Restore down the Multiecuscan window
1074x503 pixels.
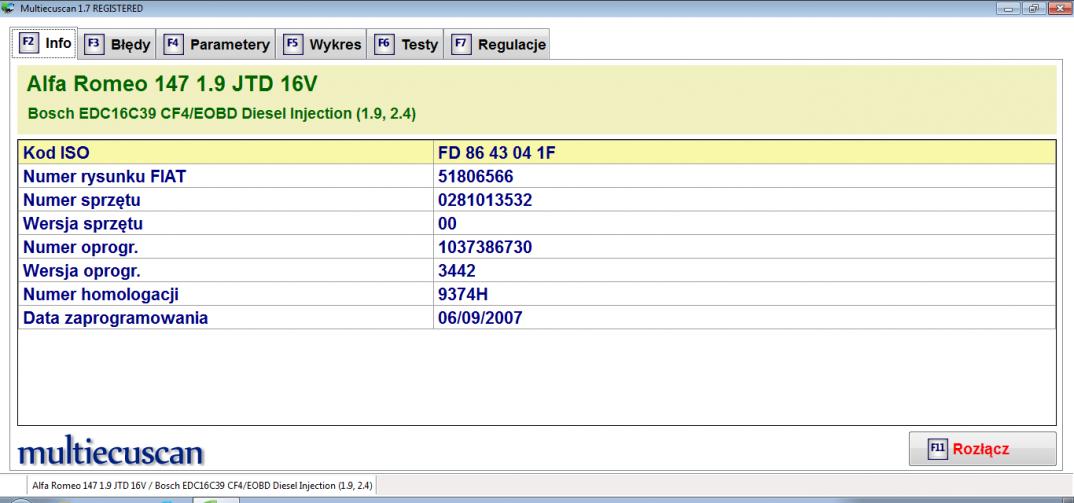click(x=1034, y=8)
